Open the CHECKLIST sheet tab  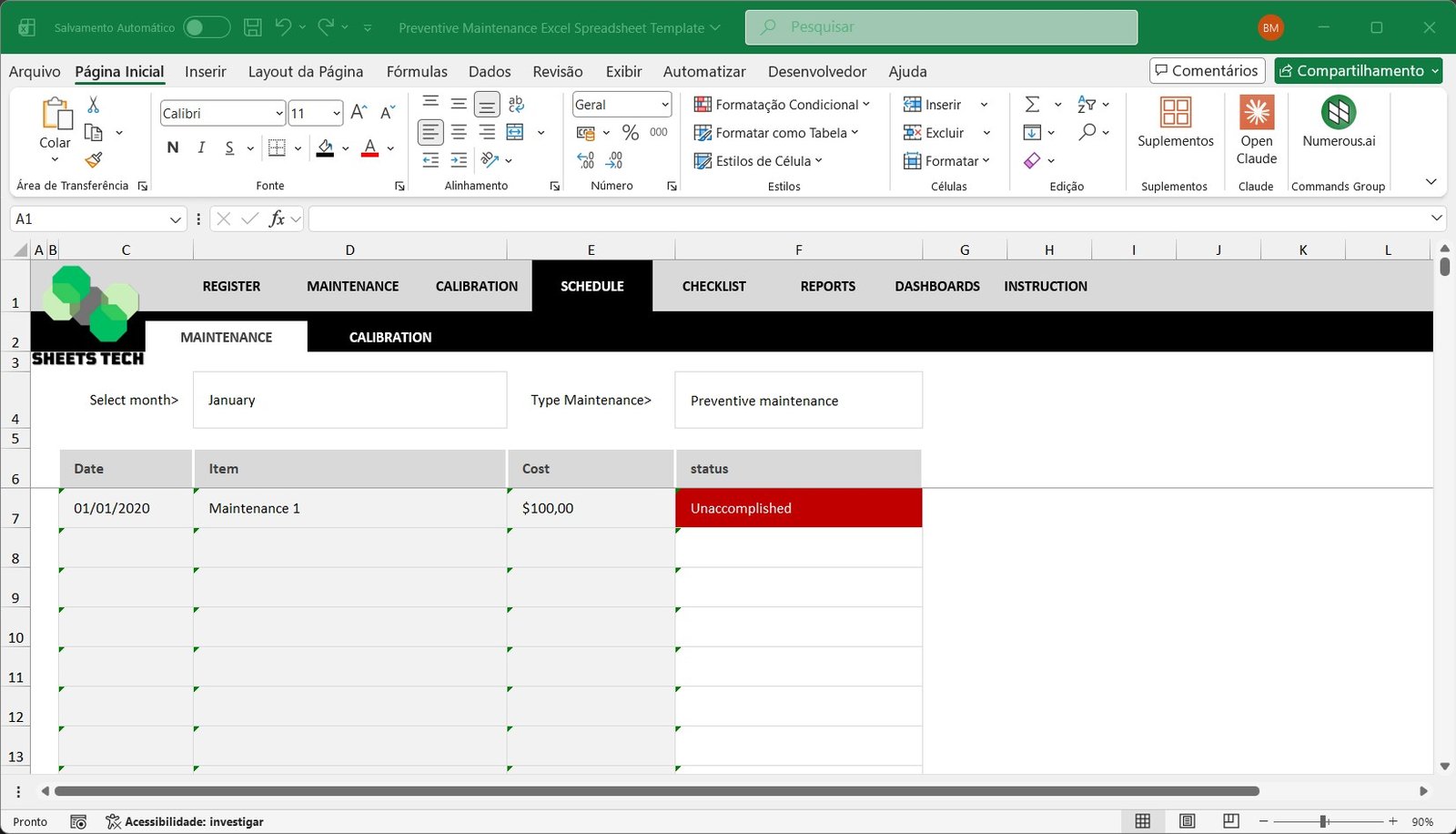(713, 286)
